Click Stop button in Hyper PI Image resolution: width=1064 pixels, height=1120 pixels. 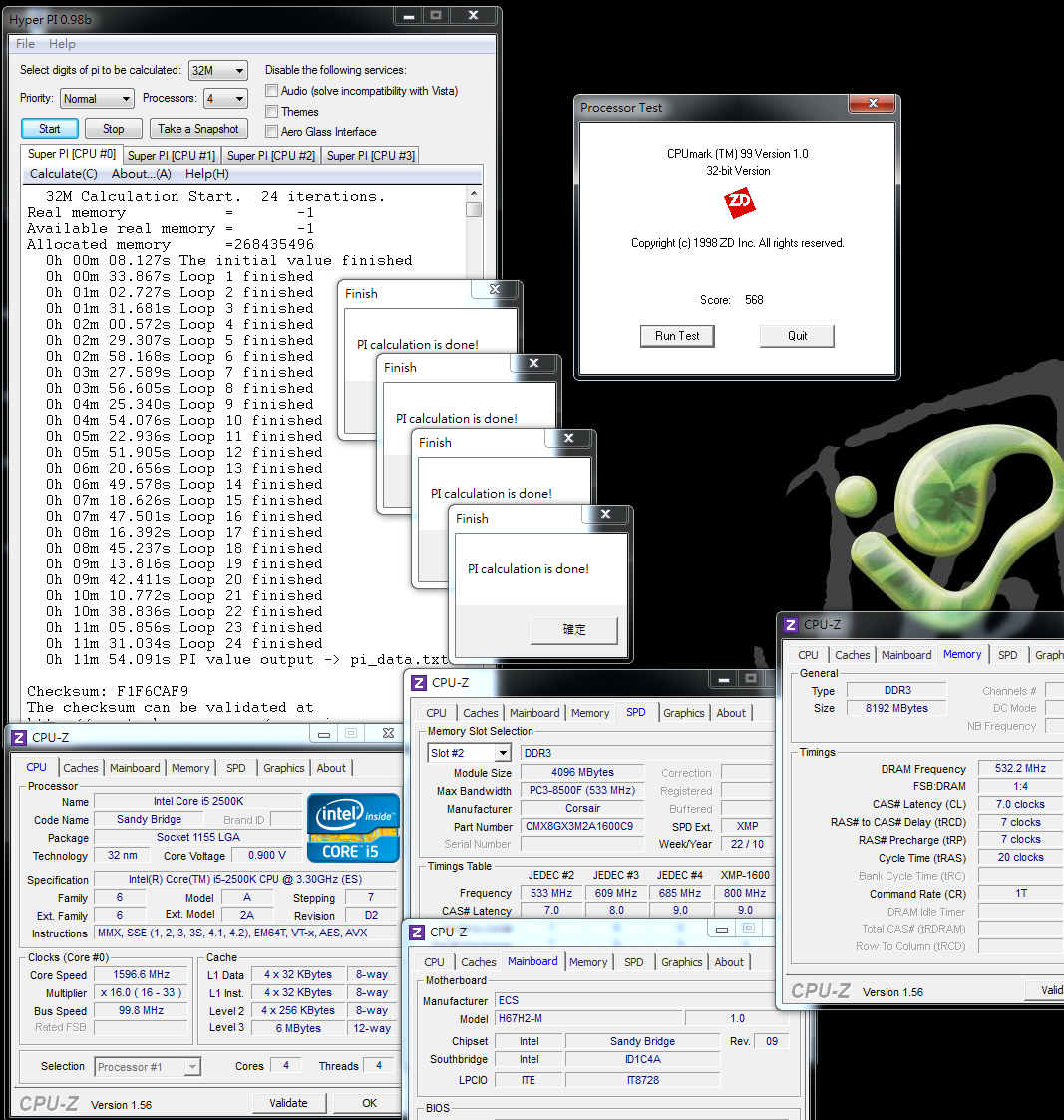113,129
